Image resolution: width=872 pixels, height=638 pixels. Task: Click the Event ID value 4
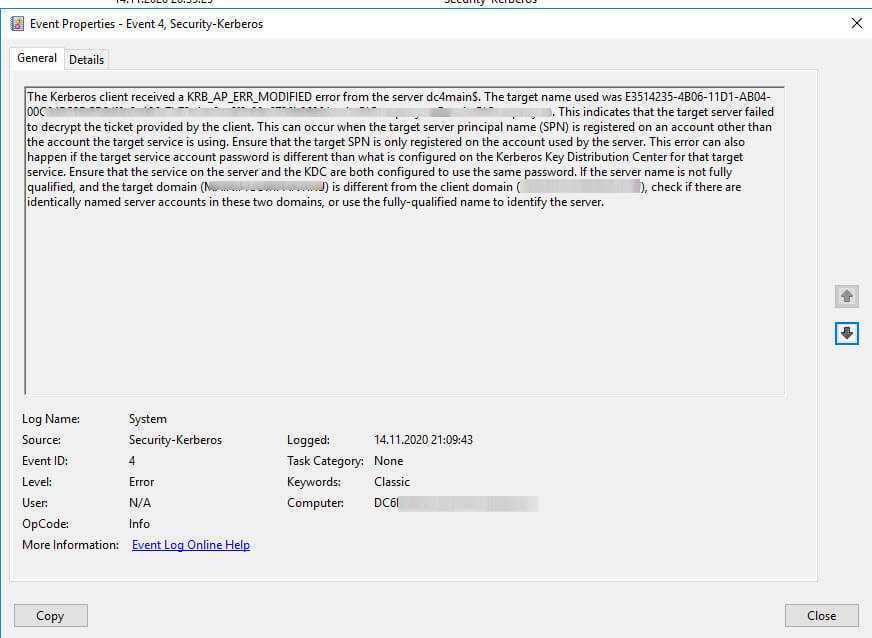pyautogui.click(x=132, y=461)
